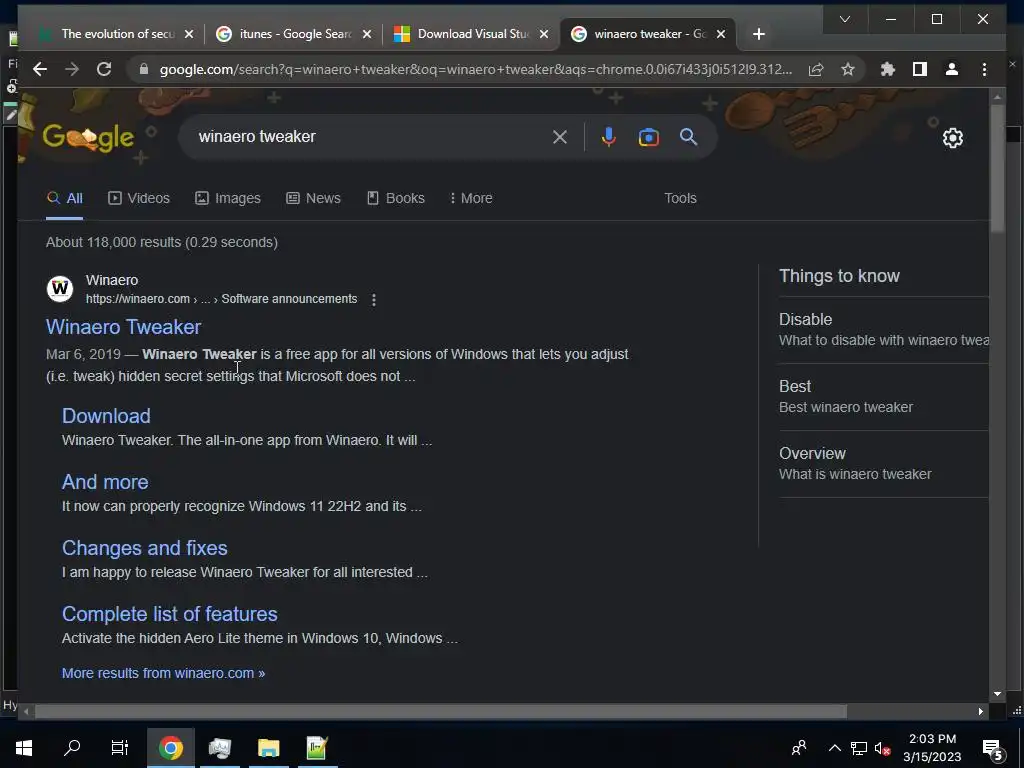
Task: Open Chrome extensions puzzle icon
Action: 888,69
